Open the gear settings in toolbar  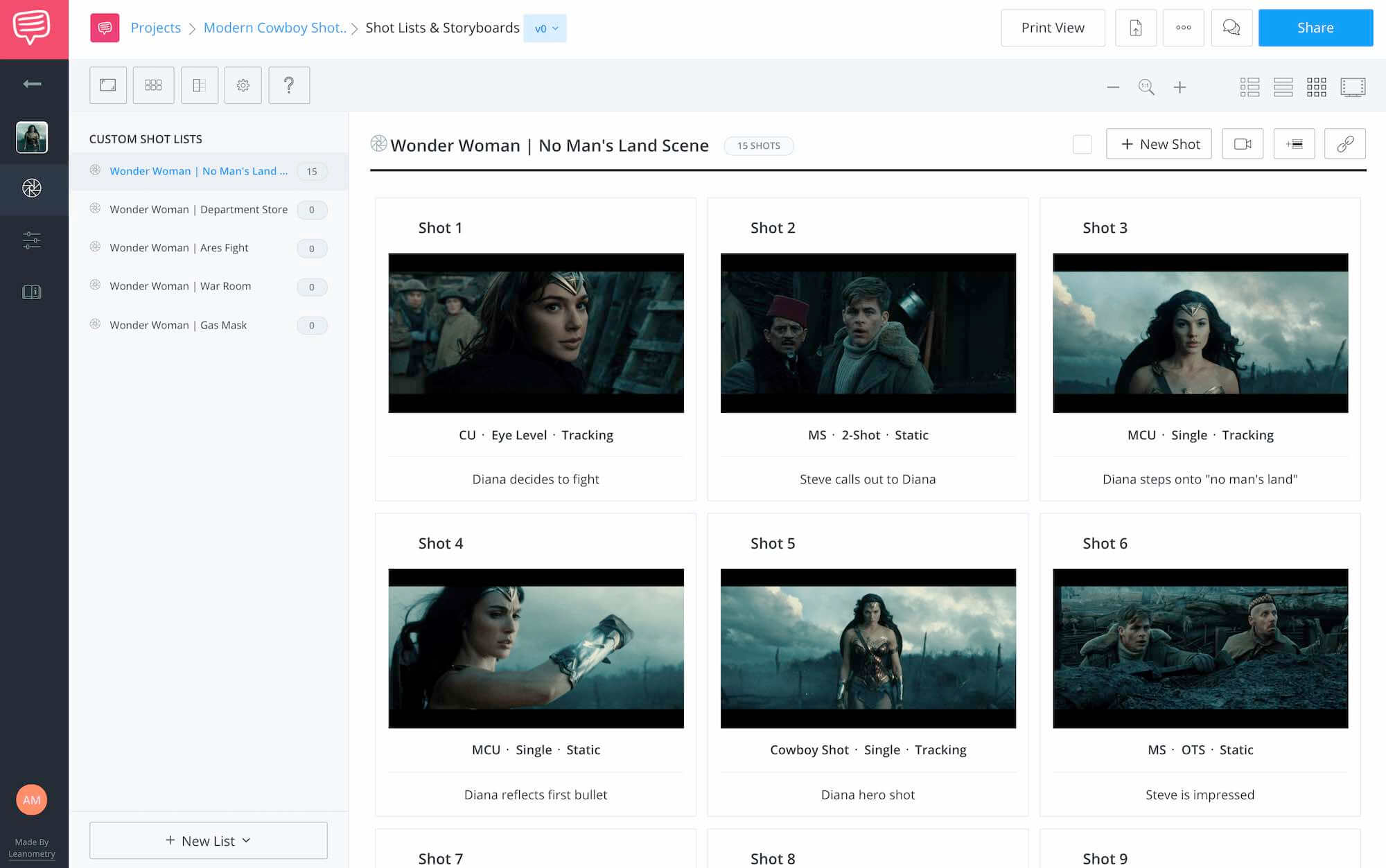click(243, 85)
